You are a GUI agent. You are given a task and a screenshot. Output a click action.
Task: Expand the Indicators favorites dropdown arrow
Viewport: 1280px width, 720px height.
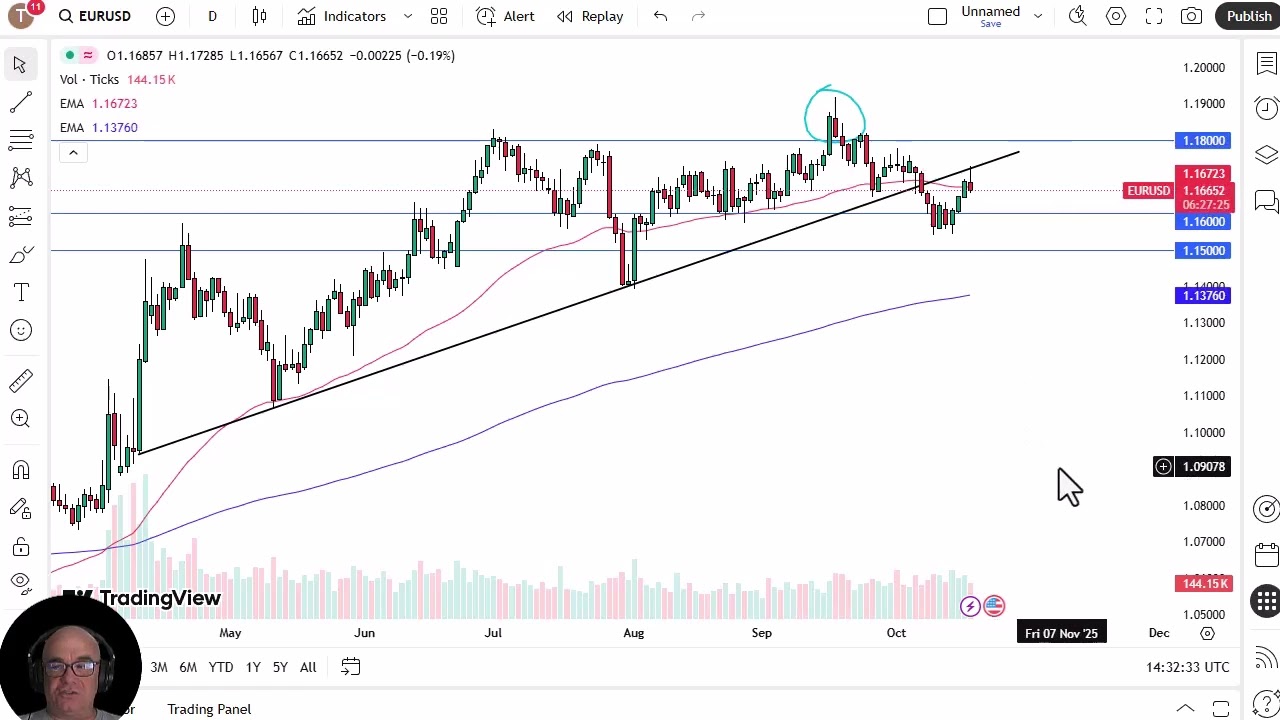[408, 16]
